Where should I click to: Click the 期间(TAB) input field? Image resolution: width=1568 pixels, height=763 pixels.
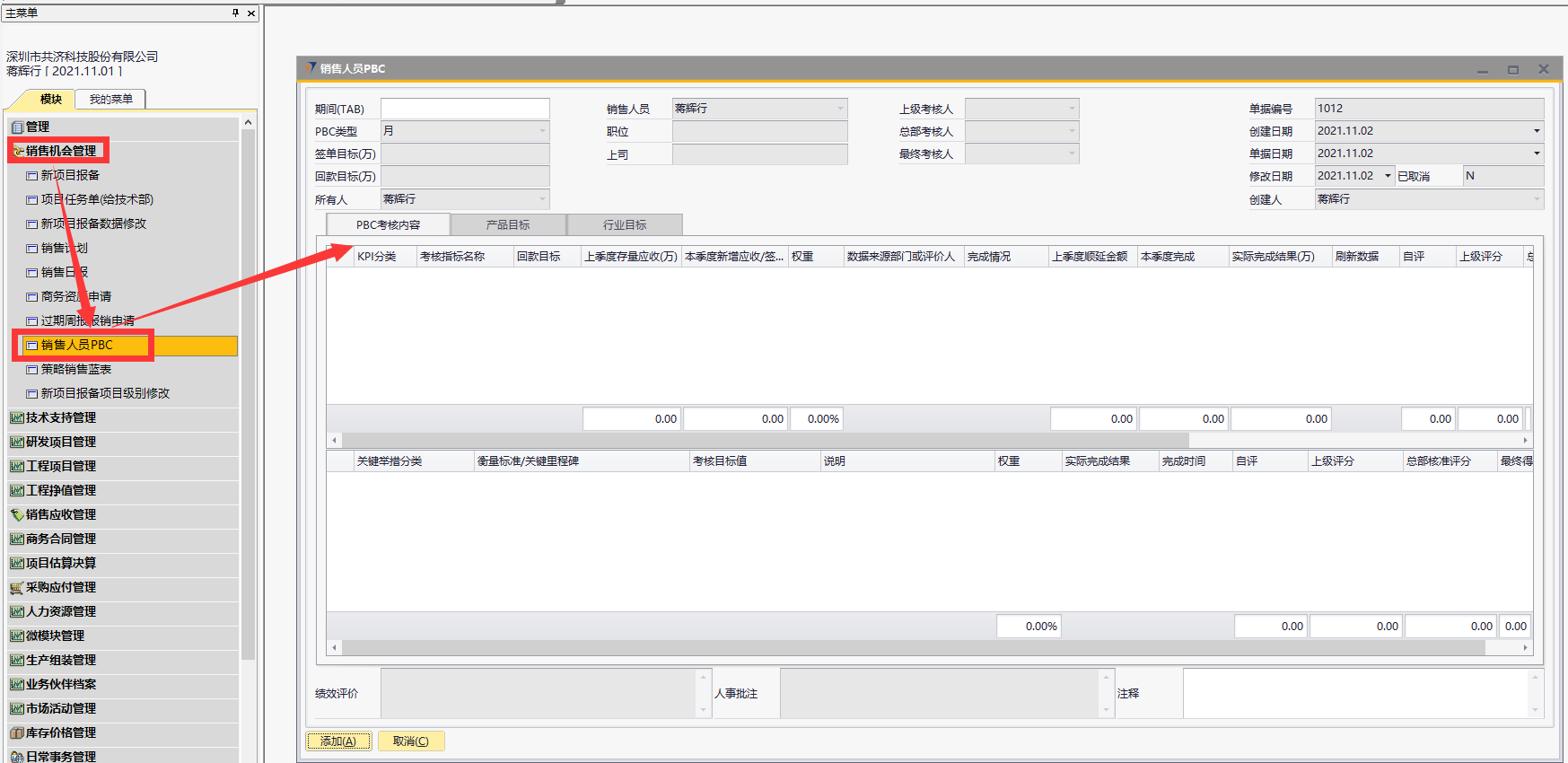click(x=465, y=109)
